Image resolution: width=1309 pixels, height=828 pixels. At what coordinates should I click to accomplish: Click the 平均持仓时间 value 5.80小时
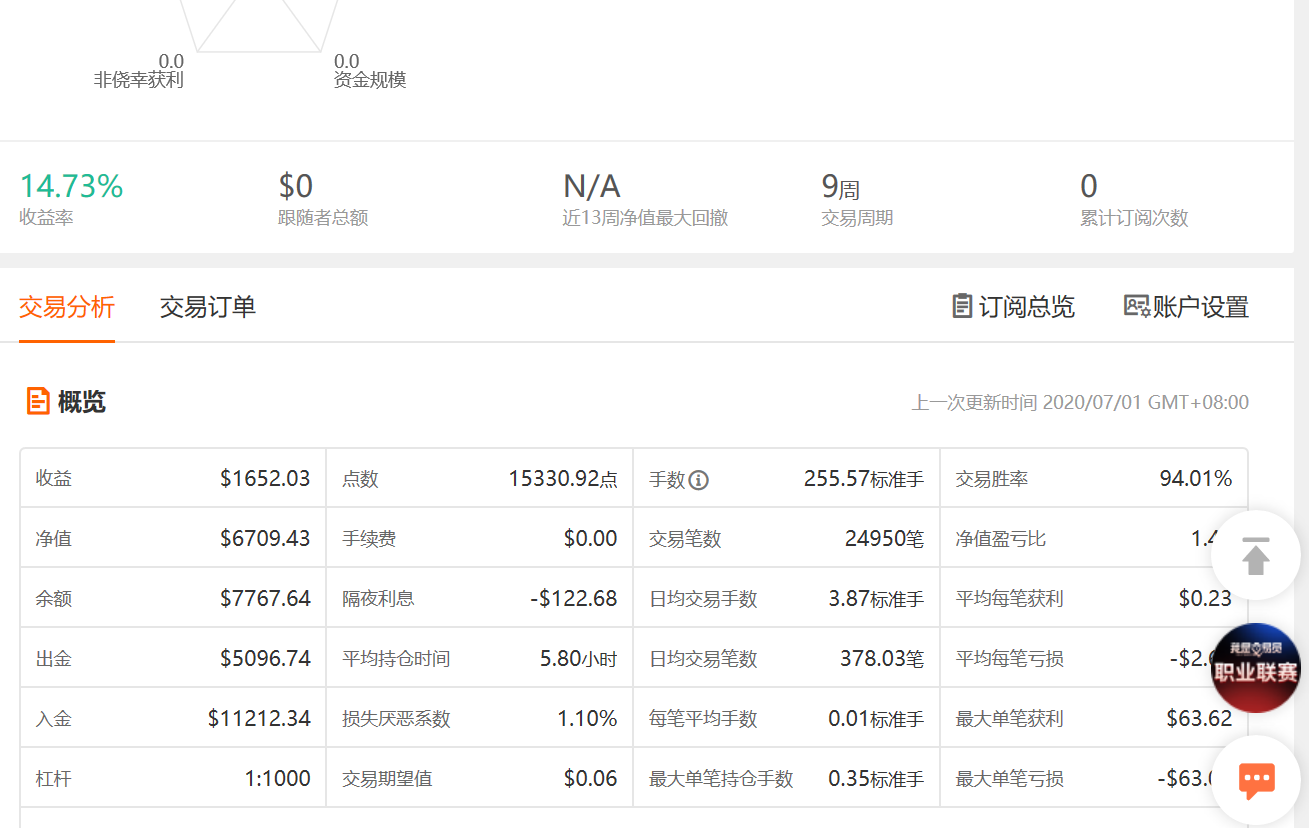[579, 659]
